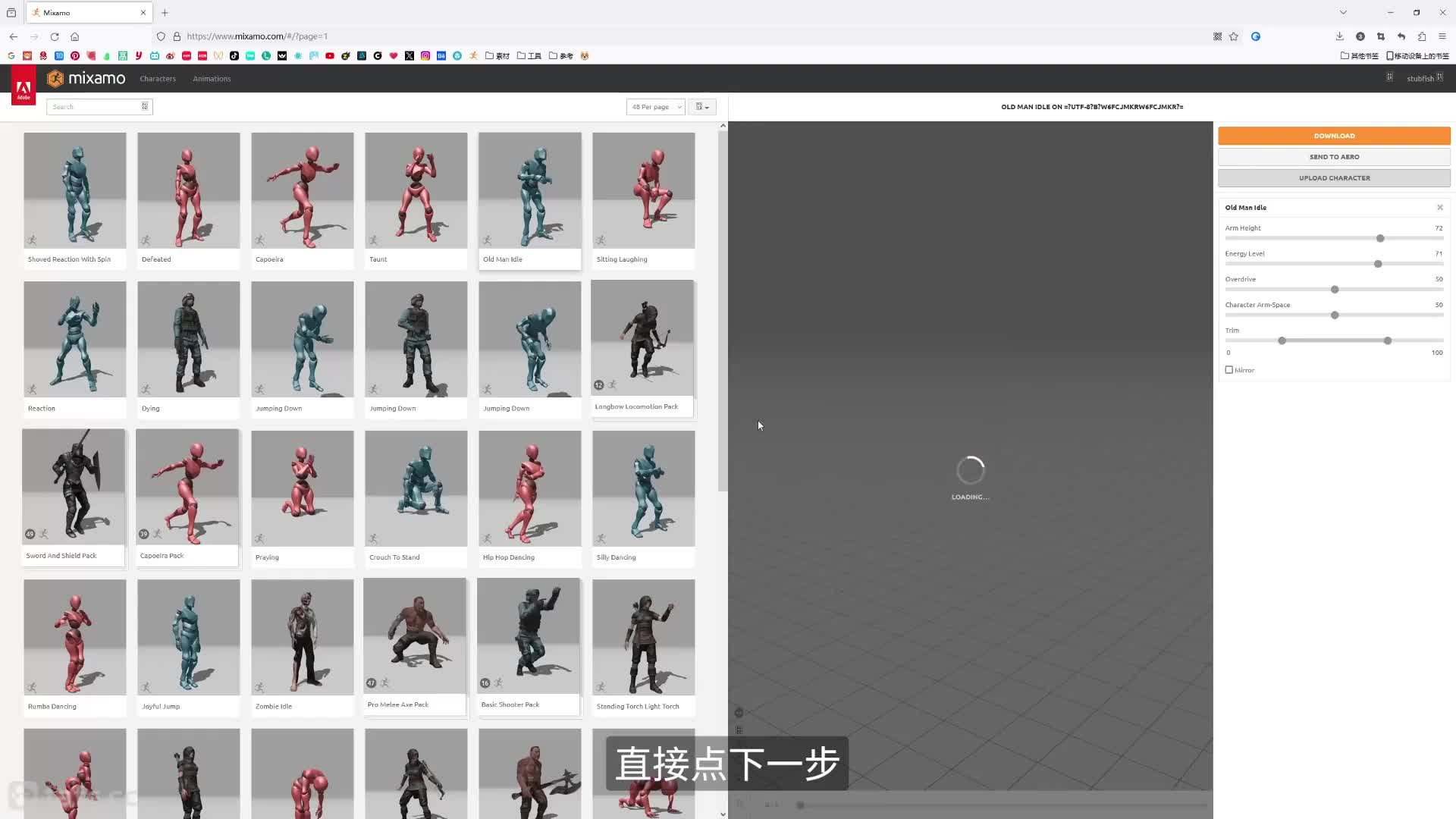Click the Overdrive slider handle
This screenshot has width=1456, height=819.
coord(1335,290)
